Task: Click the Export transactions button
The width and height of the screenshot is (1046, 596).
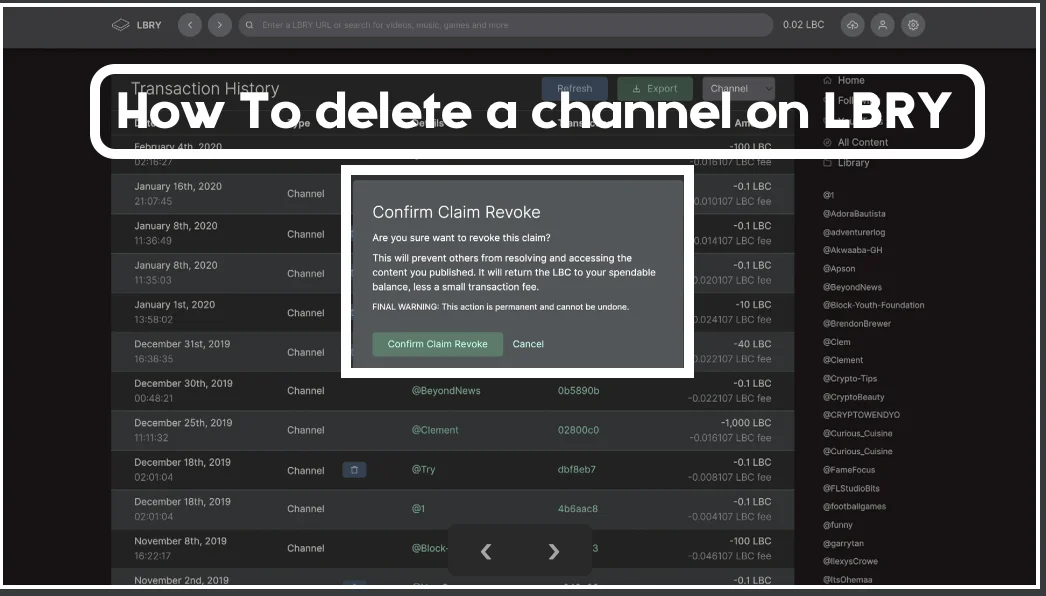Action: (x=655, y=88)
